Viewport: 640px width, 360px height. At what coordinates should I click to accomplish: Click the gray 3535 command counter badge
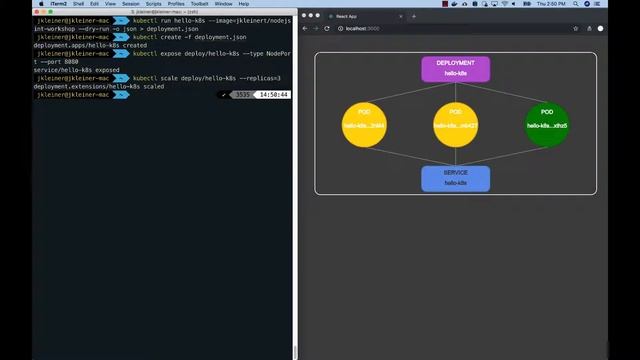coord(243,95)
